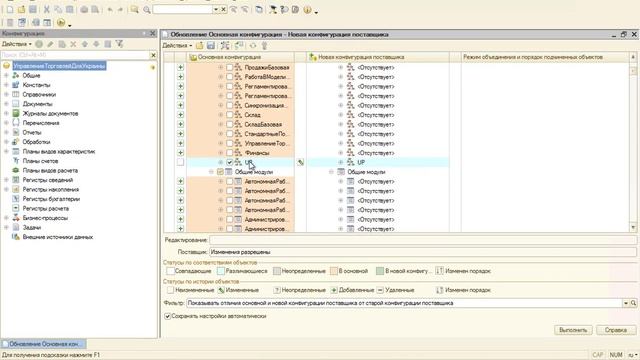640x360 pixels.
Task: Select Внешние источники данных tree item
Action: tap(58, 237)
